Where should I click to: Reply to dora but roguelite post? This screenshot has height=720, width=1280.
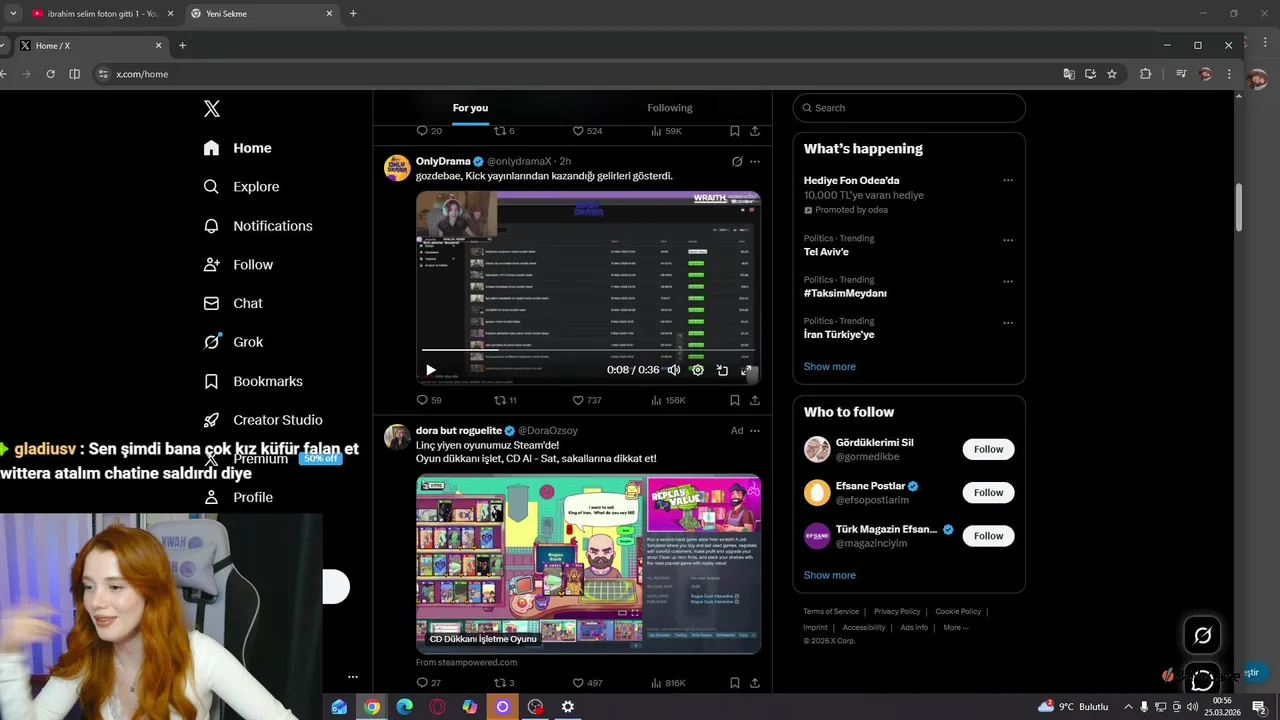coord(429,683)
